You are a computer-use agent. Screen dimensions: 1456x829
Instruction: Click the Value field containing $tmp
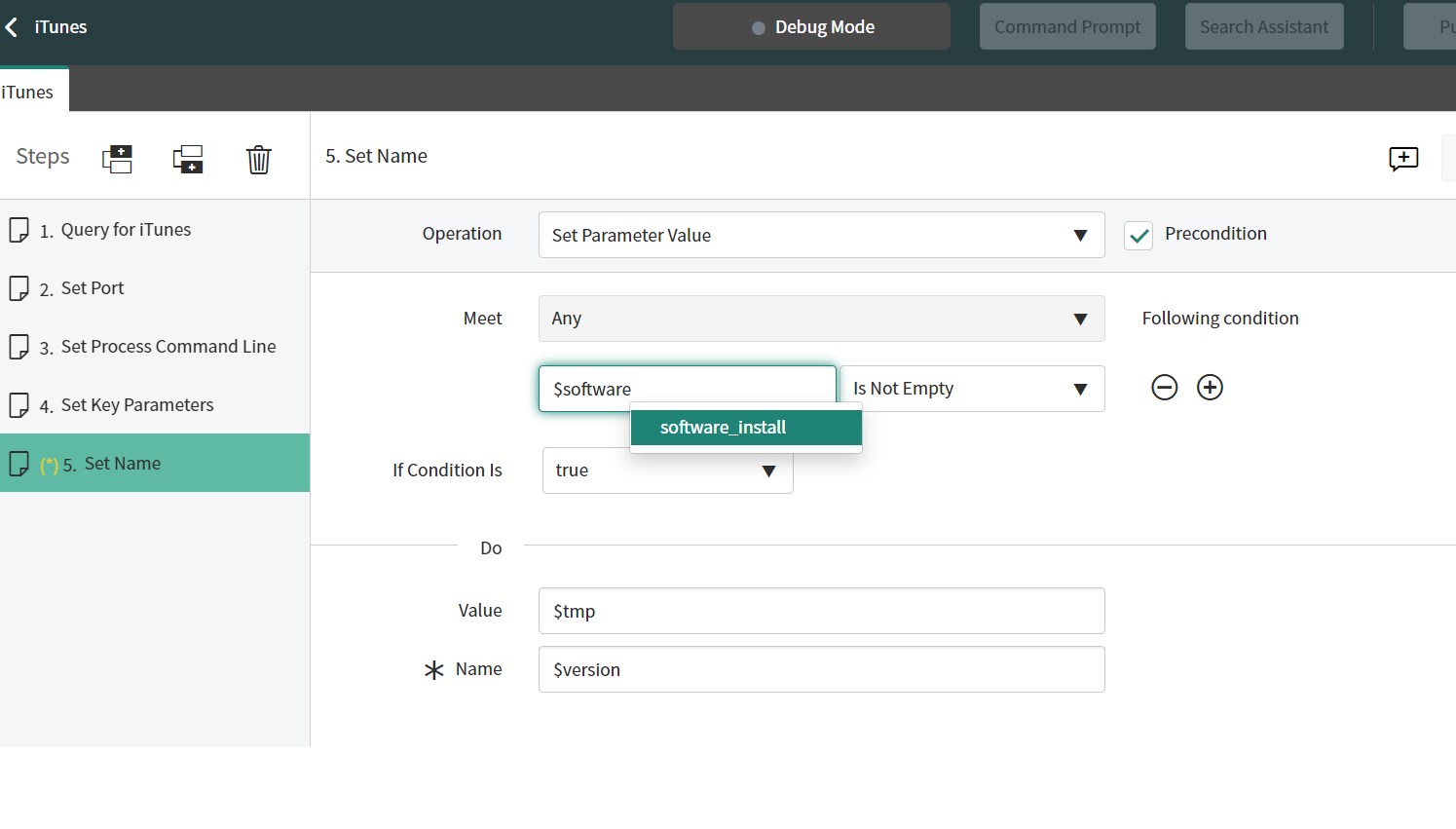pos(821,611)
